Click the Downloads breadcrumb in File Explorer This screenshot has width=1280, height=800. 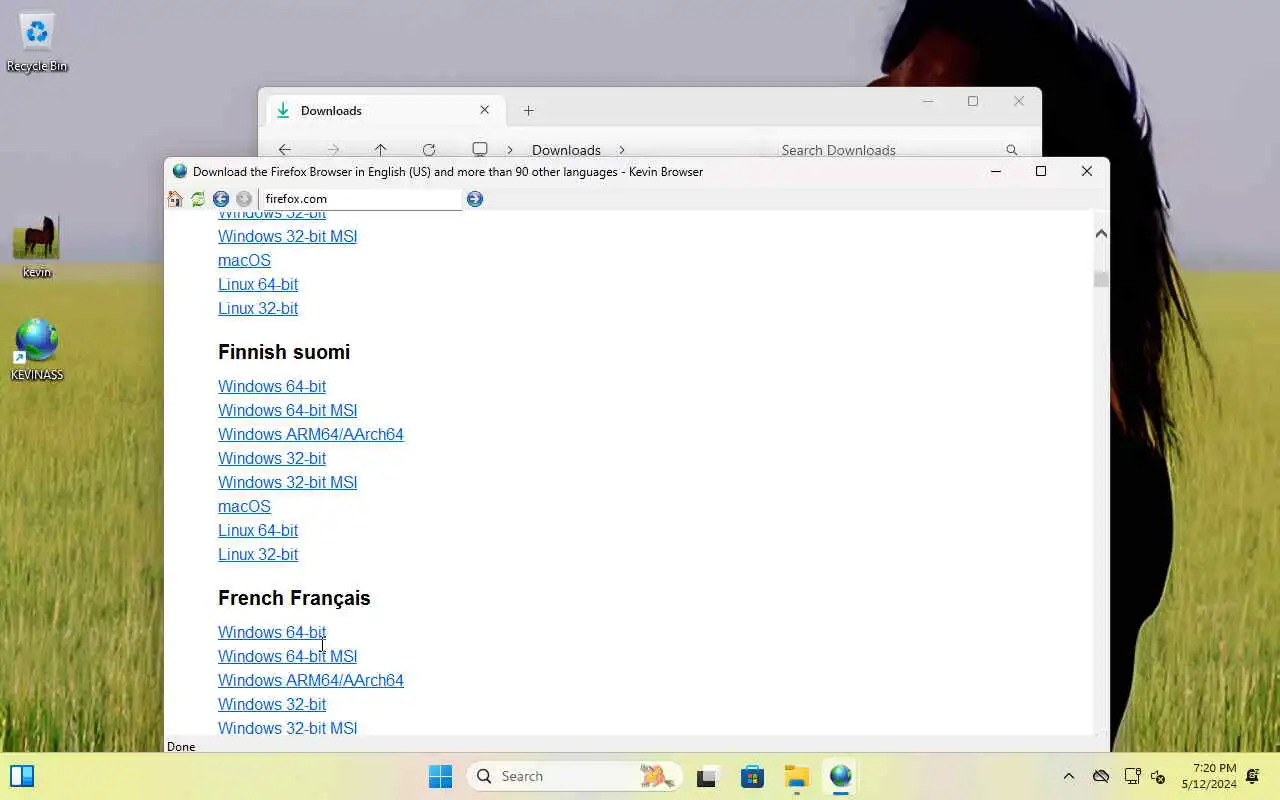[x=566, y=150]
